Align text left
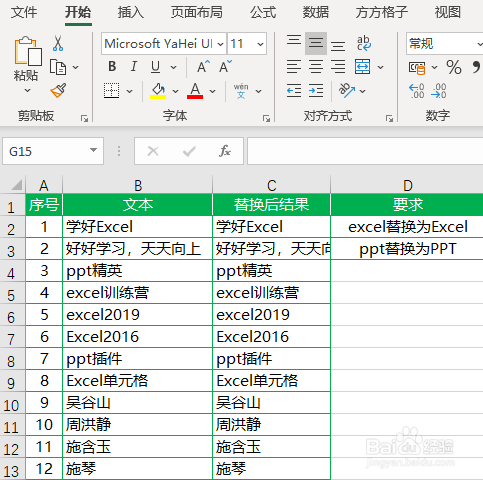 click(x=294, y=67)
